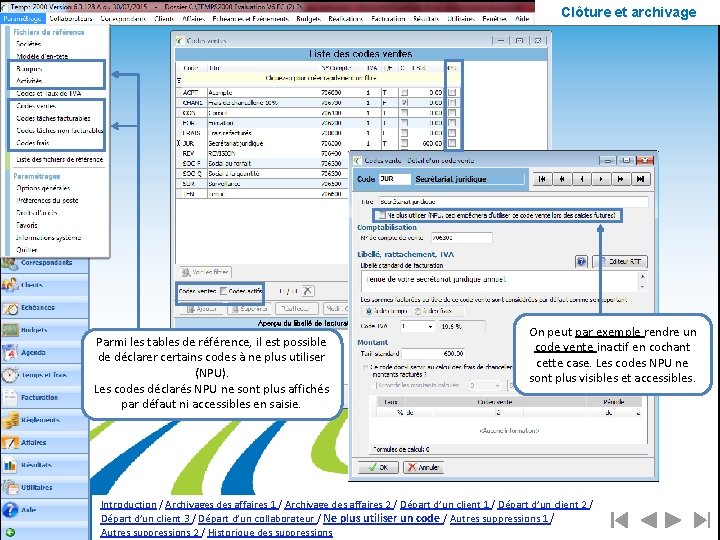Open the Clients menu in the menu bar

click(x=164, y=18)
